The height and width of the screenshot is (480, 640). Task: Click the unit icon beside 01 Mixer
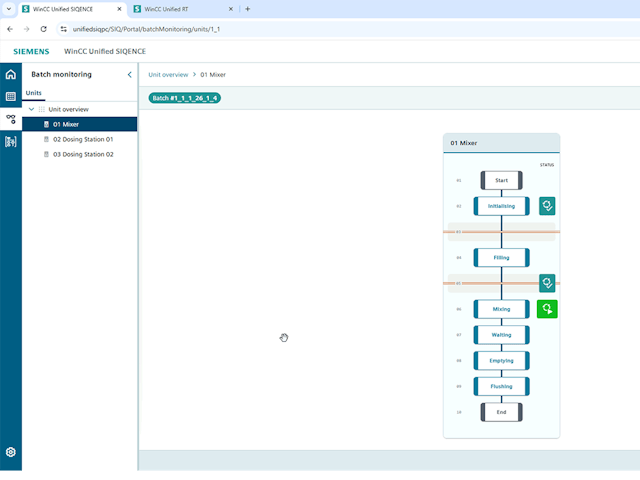coord(46,124)
